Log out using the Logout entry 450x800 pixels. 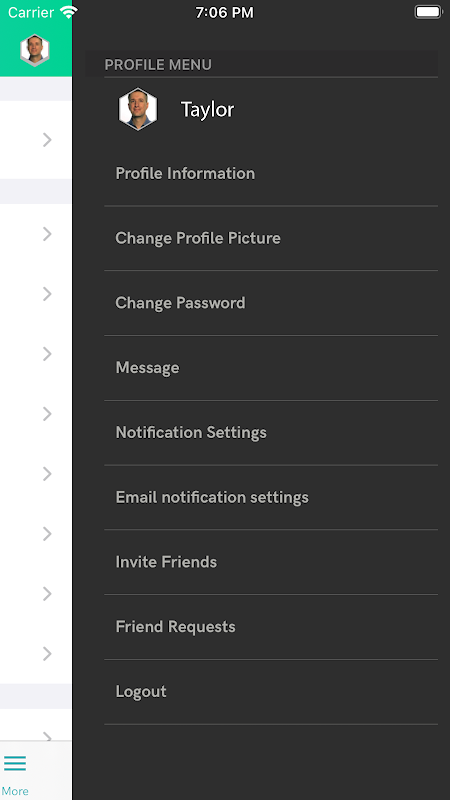[271, 692]
